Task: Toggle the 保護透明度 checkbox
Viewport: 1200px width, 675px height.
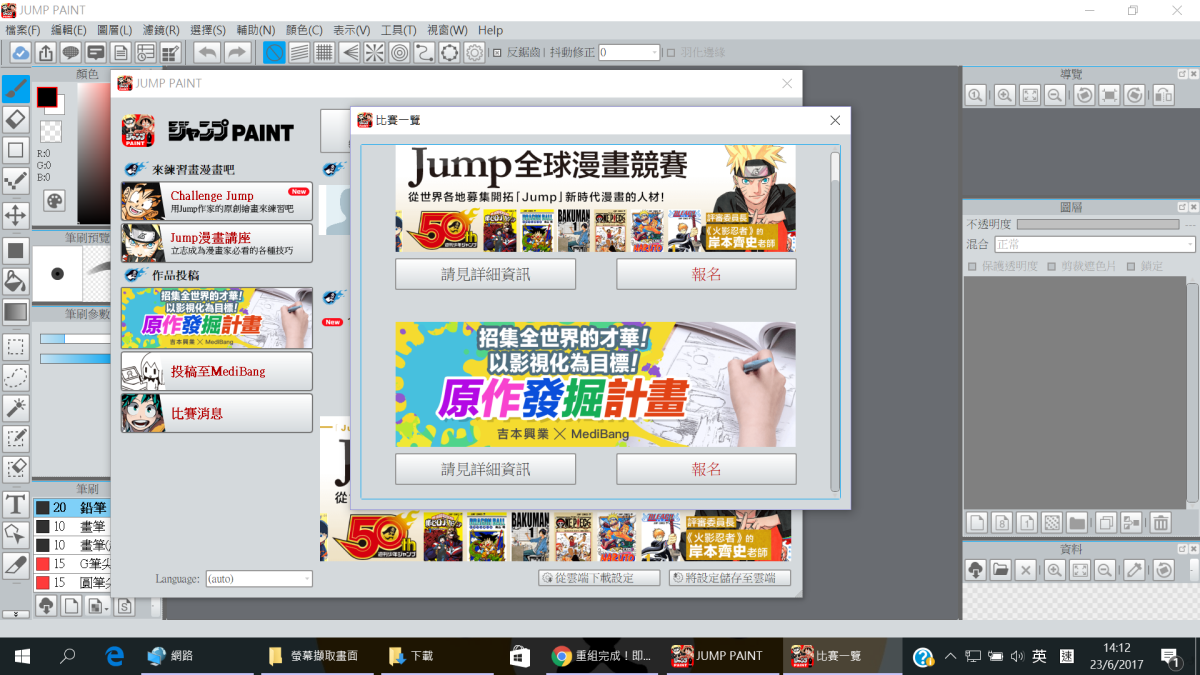Action: tap(972, 267)
